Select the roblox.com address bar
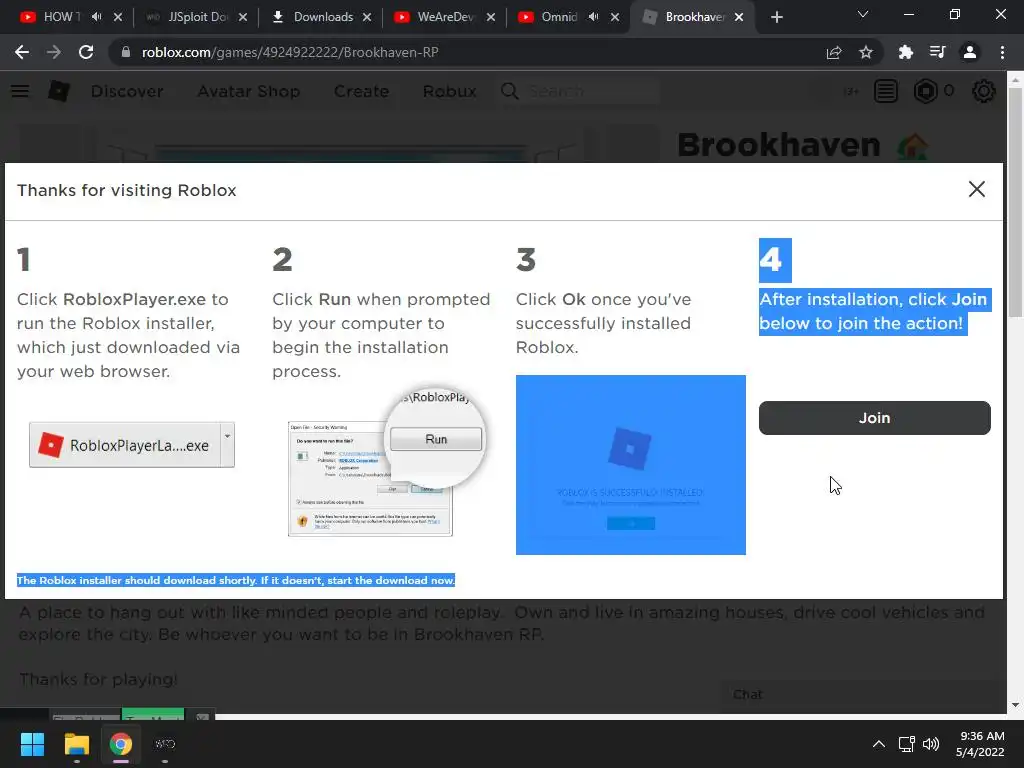 point(470,52)
